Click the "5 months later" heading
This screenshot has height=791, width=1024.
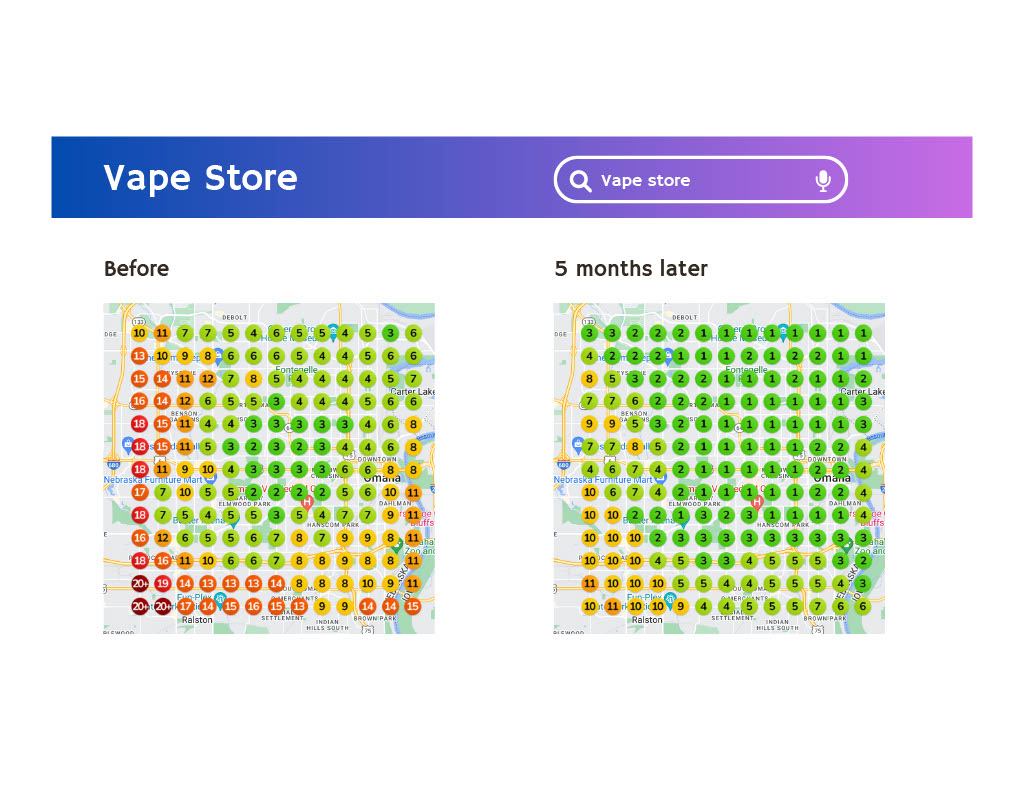click(x=631, y=269)
